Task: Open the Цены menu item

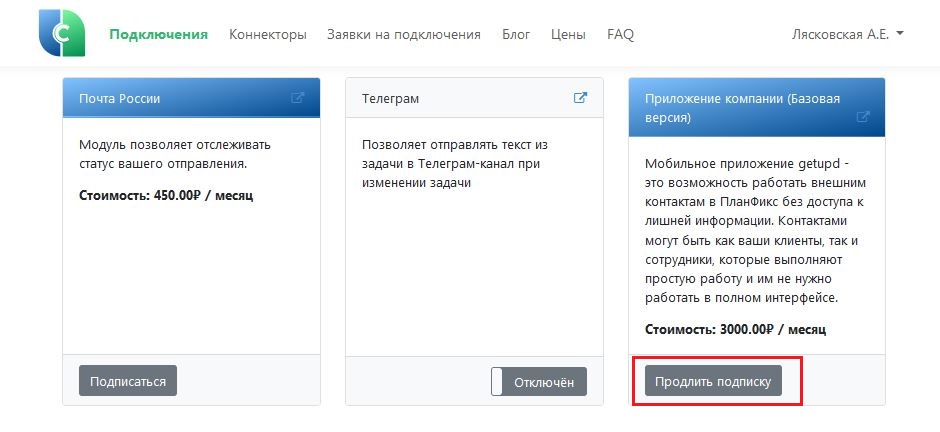Action: click(x=568, y=34)
